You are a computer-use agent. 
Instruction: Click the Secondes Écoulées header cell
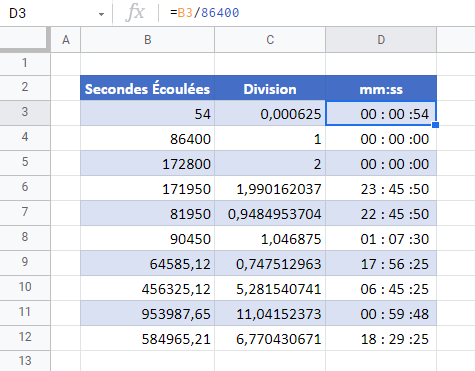pyautogui.click(x=147, y=88)
